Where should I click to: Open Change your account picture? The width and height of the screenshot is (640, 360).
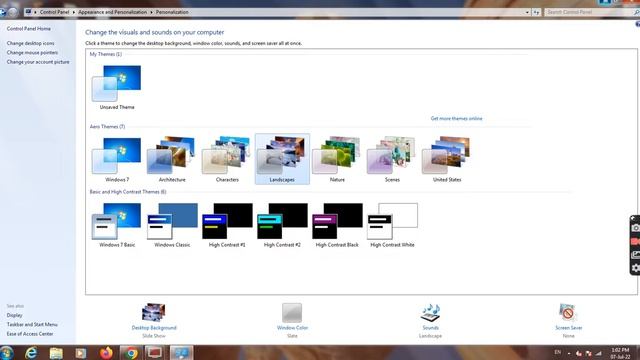pyautogui.click(x=38, y=62)
